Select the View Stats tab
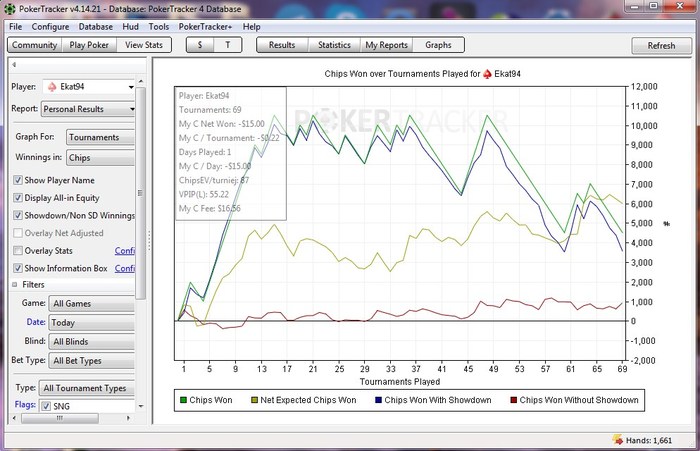Screen dimensions: 700x451 coord(144,45)
